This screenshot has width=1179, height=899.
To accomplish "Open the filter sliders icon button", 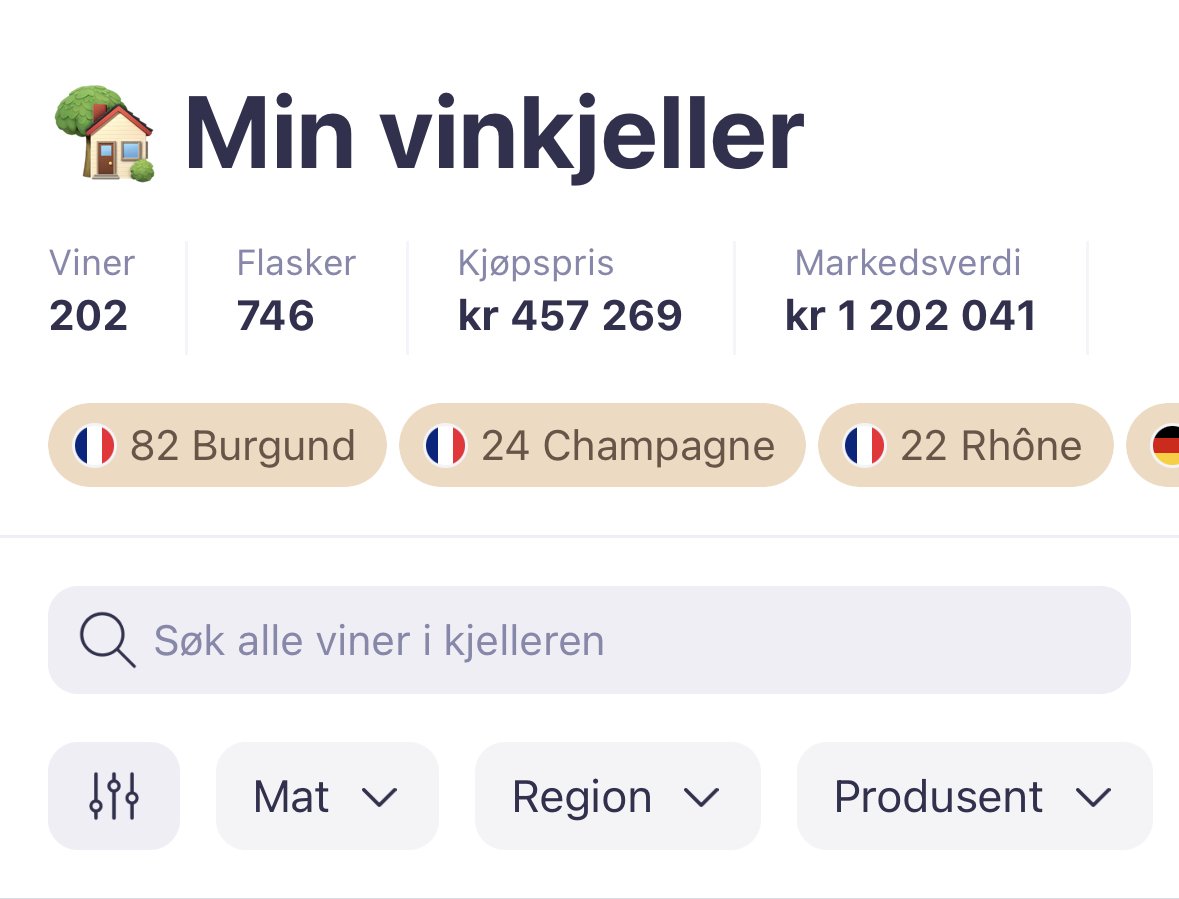I will (114, 795).
